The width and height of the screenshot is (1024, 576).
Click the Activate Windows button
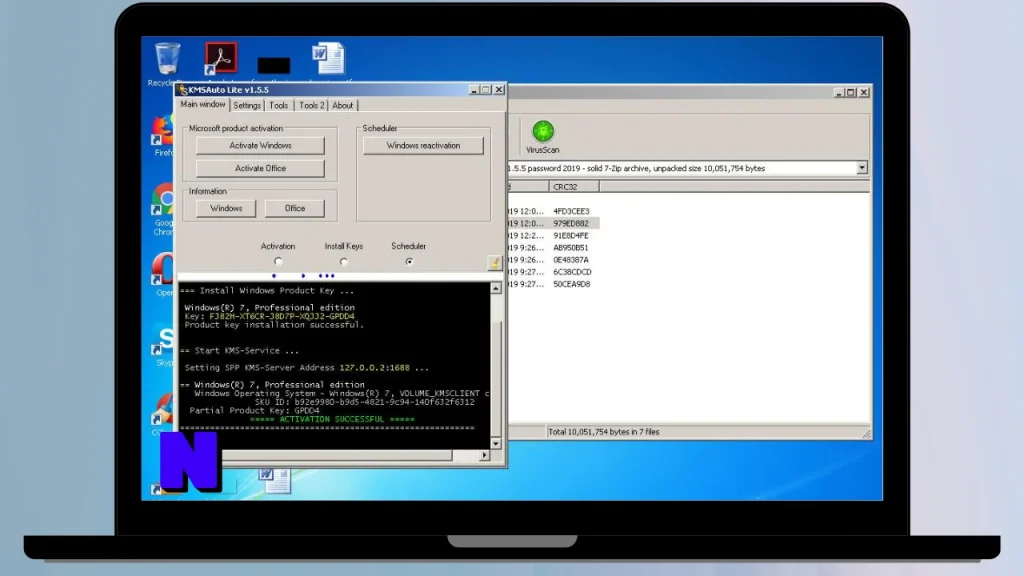[x=260, y=146]
